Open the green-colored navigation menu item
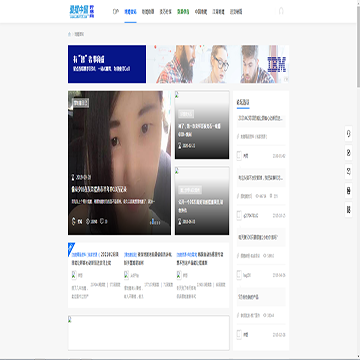The height and width of the screenshot is (360, 360). 183,12
